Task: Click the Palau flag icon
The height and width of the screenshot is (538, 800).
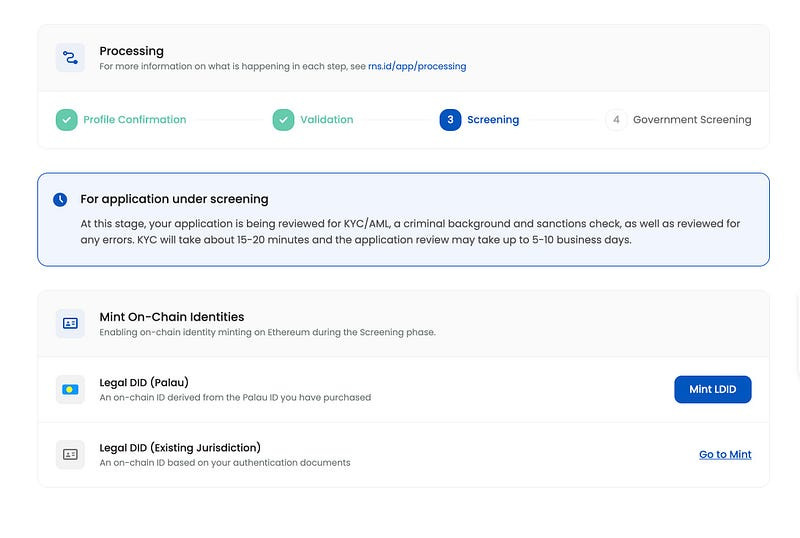Action: click(70, 389)
